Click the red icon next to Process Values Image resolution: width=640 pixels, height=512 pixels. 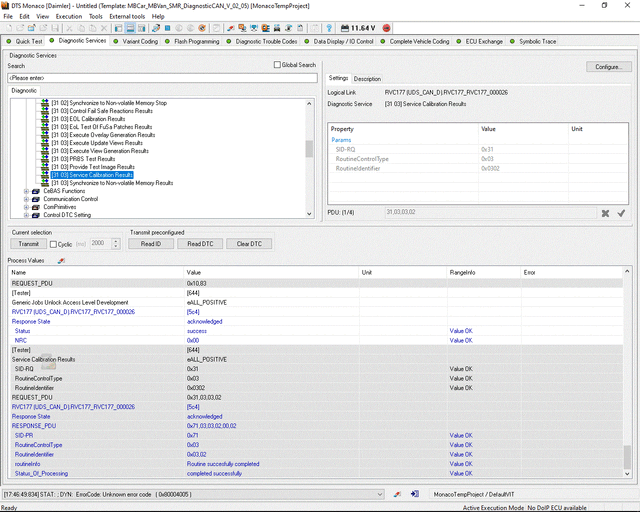(x=61, y=260)
